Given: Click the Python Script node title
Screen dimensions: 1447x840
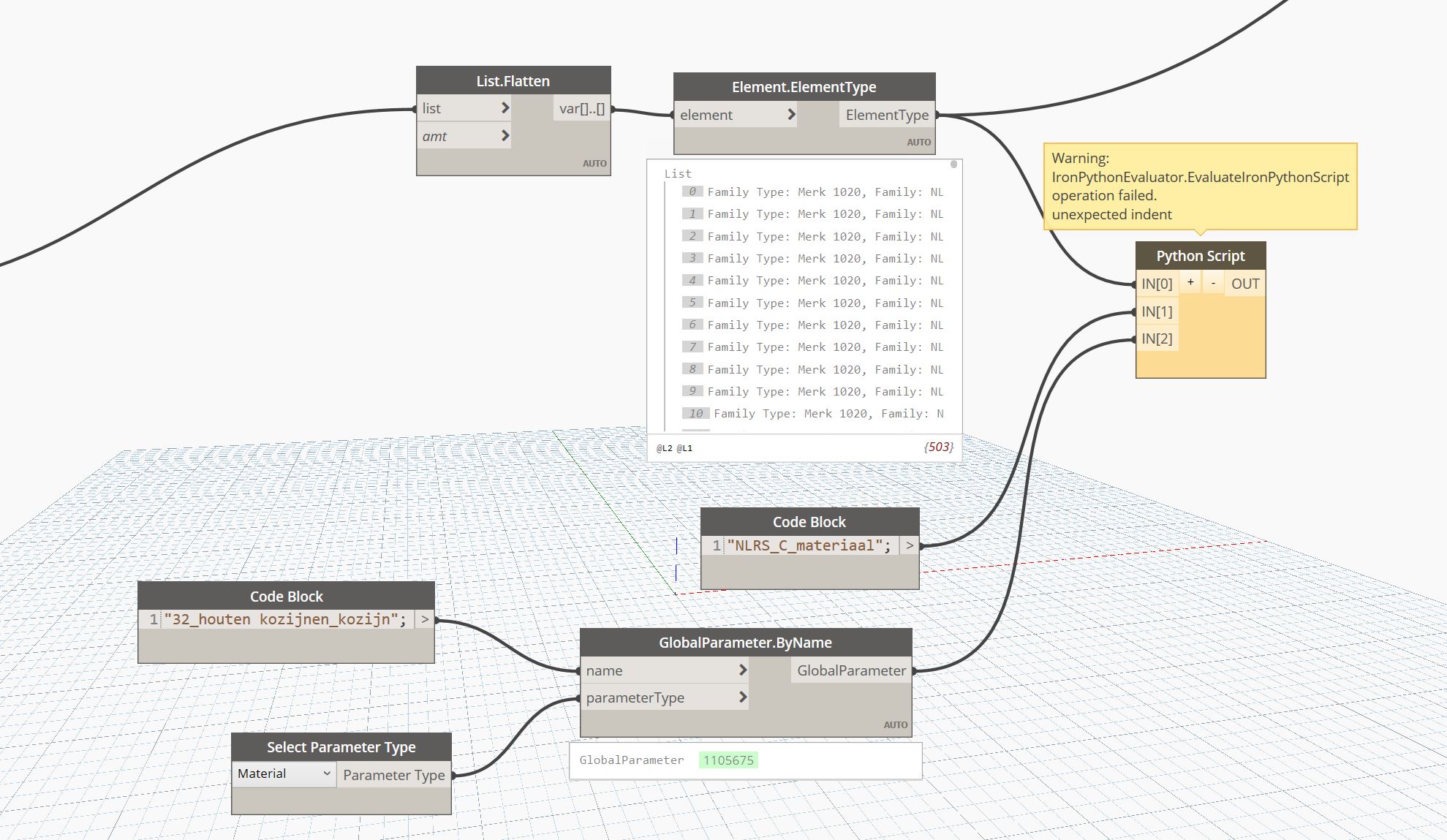Looking at the screenshot, I should (x=1201, y=256).
